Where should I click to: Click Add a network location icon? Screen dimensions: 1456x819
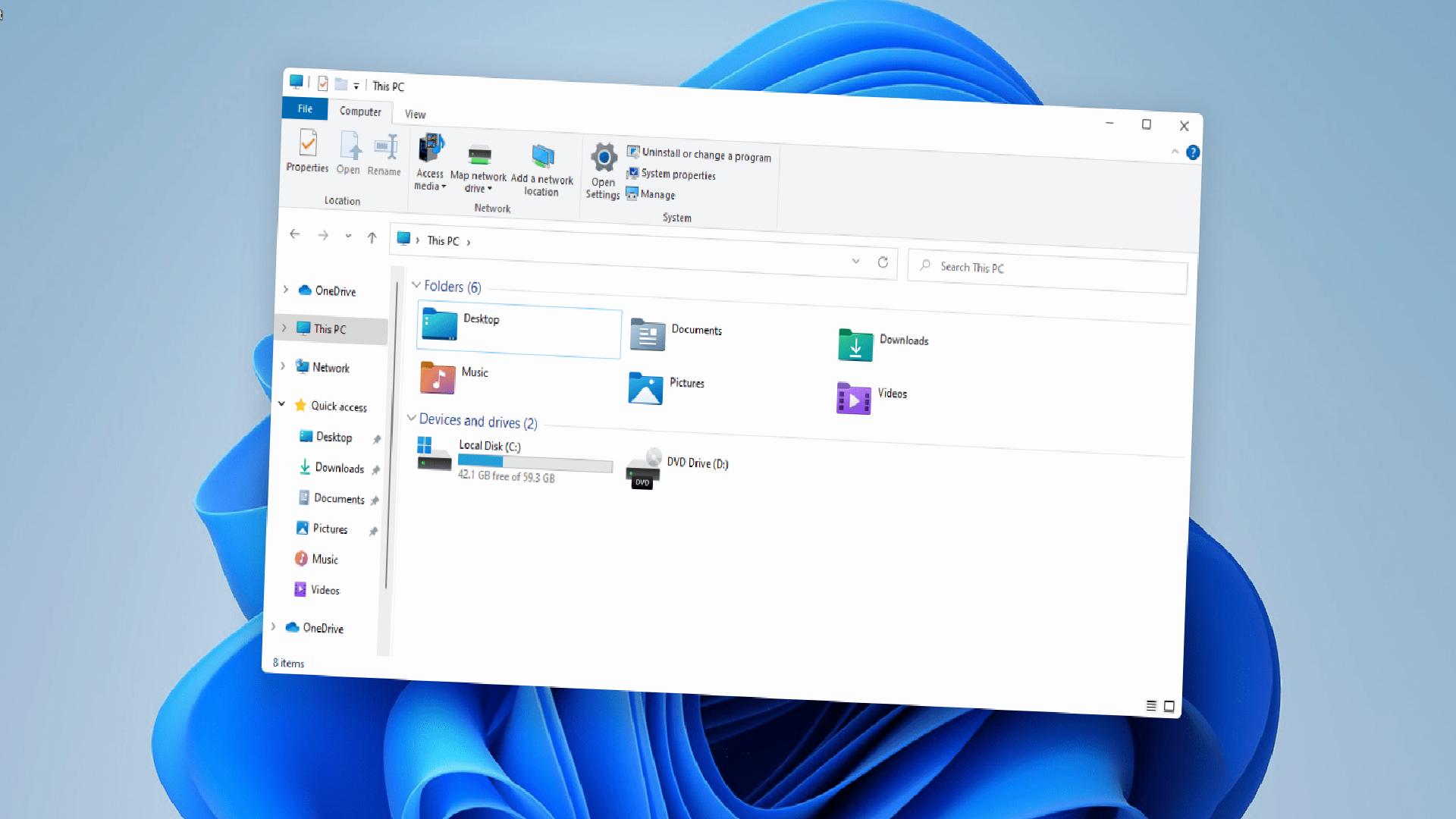tap(542, 156)
